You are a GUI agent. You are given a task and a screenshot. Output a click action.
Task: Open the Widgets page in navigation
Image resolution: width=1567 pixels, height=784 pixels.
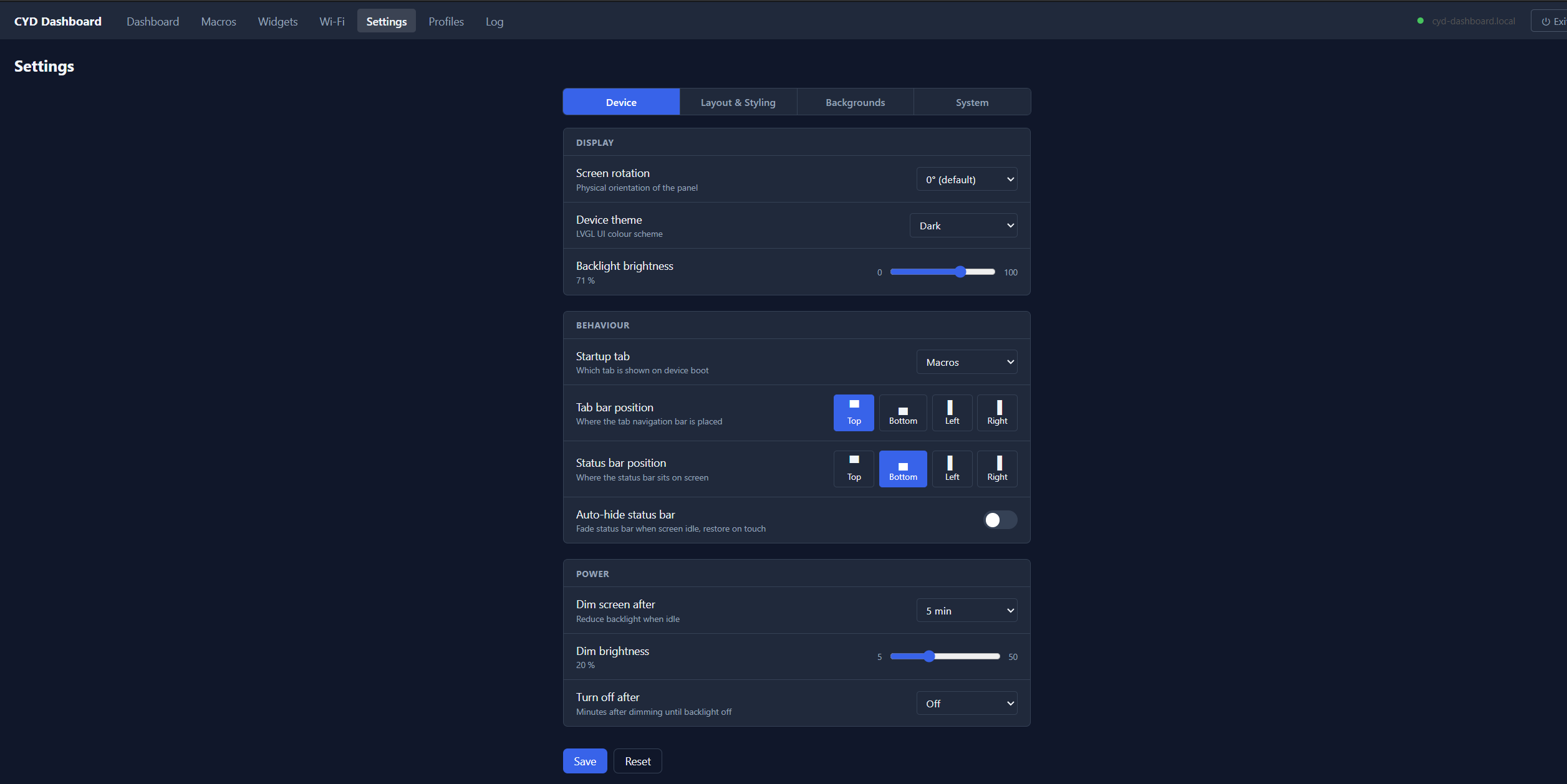pos(277,21)
